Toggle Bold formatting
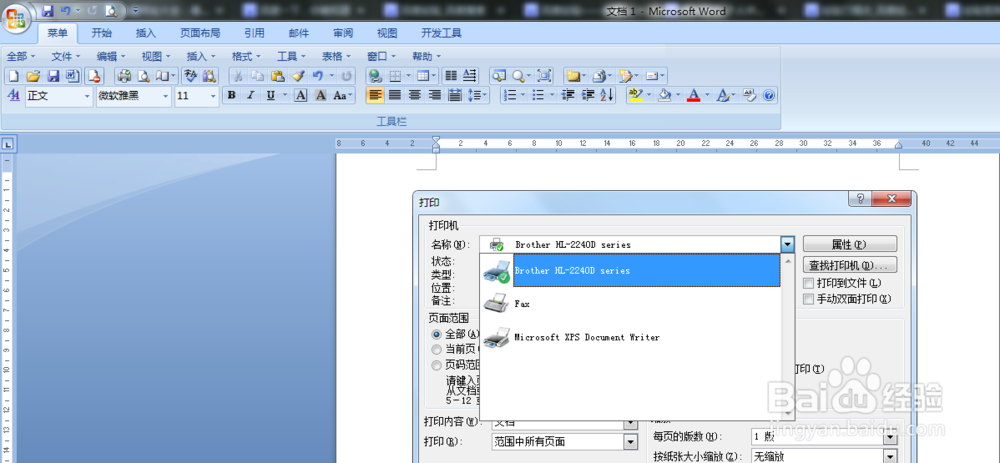Image resolution: width=1000 pixels, height=463 pixels. tap(232, 96)
